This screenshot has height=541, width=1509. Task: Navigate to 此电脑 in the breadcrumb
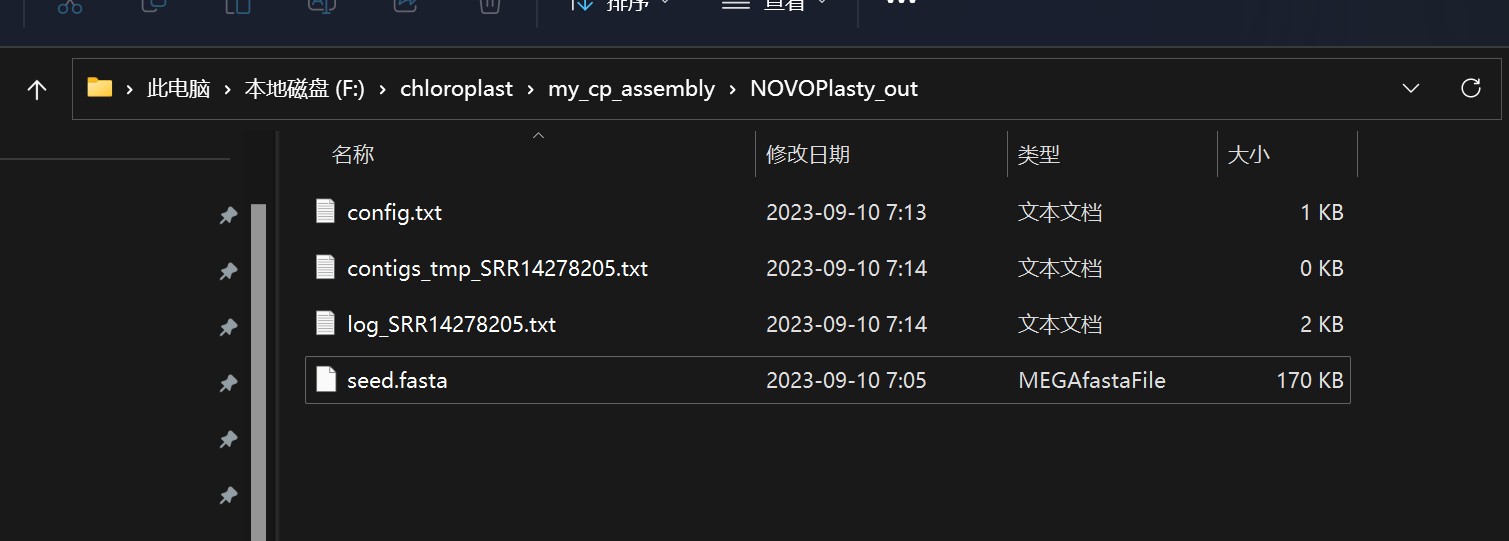tap(178, 89)
